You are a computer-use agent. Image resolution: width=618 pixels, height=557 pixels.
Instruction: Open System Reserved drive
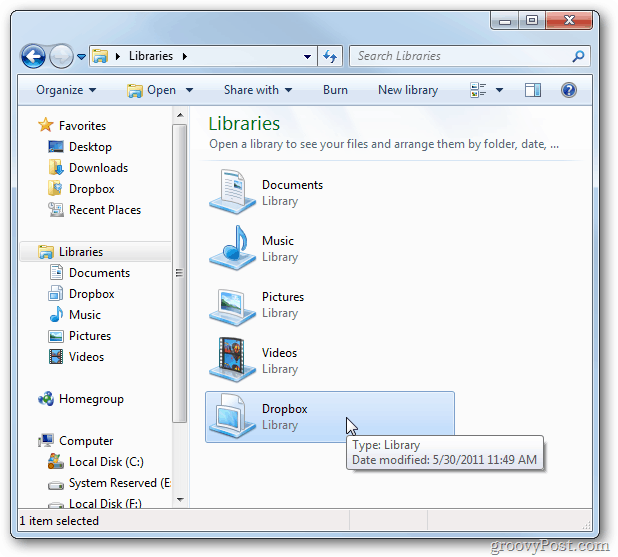coord(119,483)
